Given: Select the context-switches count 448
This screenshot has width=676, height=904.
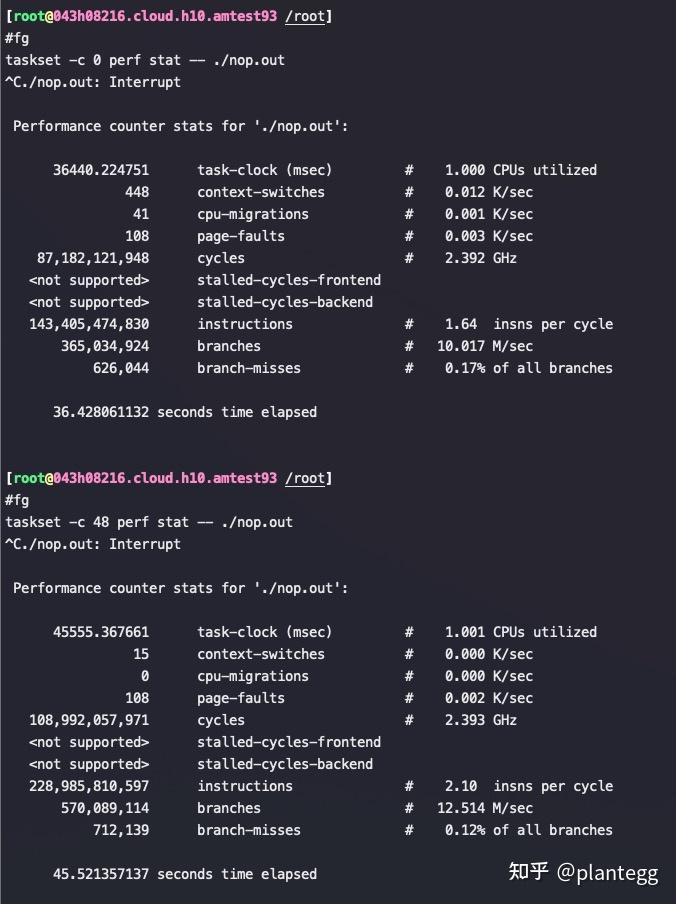Looking at the screenshot, I should click(137, 192).
